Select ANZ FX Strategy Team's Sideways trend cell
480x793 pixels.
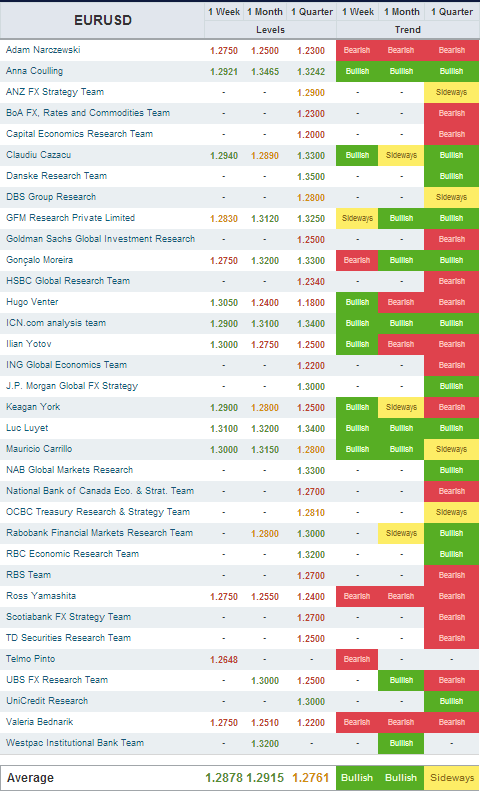tap(451, 92)
